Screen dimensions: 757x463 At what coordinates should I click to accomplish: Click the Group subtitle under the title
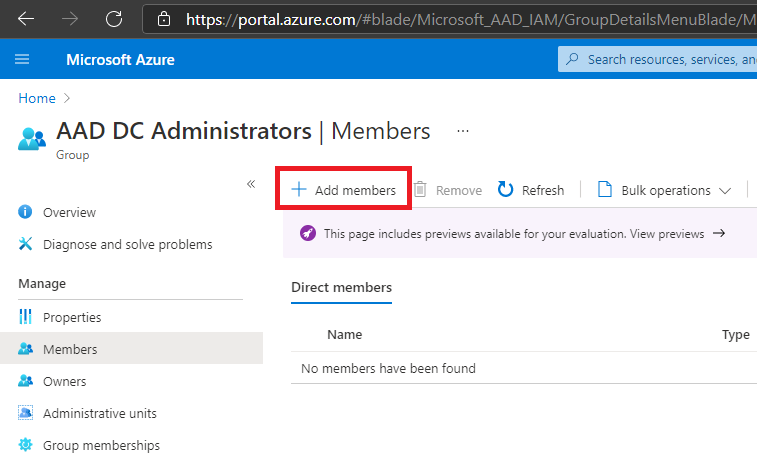[x=72, y=155]
